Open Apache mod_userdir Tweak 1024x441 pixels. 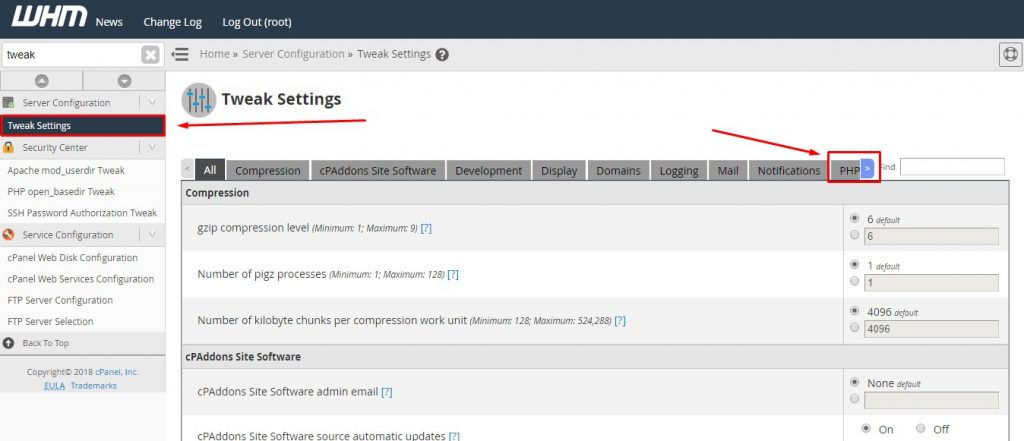pos(66,171)
